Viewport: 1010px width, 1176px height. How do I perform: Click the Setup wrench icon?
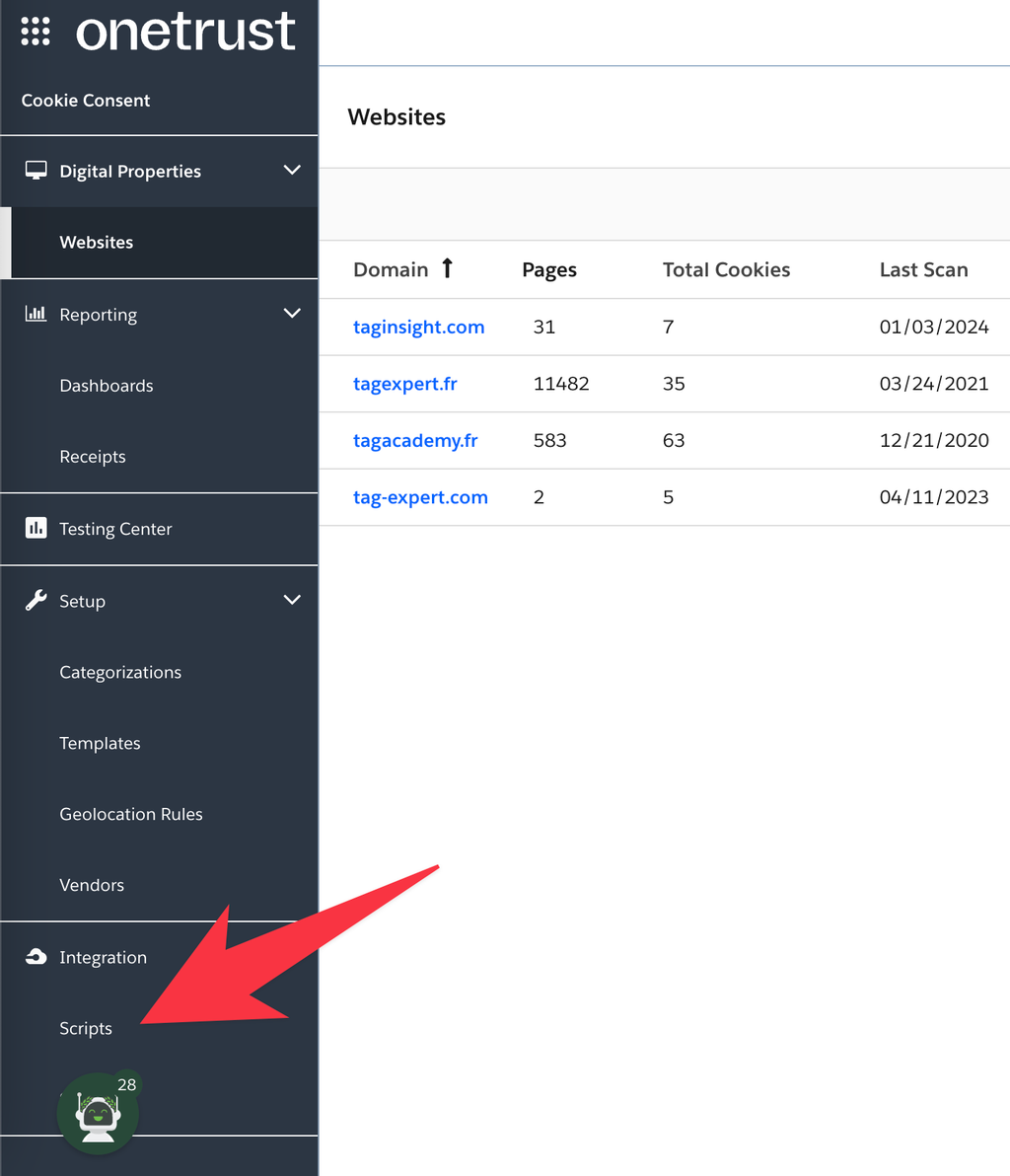pos(36,600)
